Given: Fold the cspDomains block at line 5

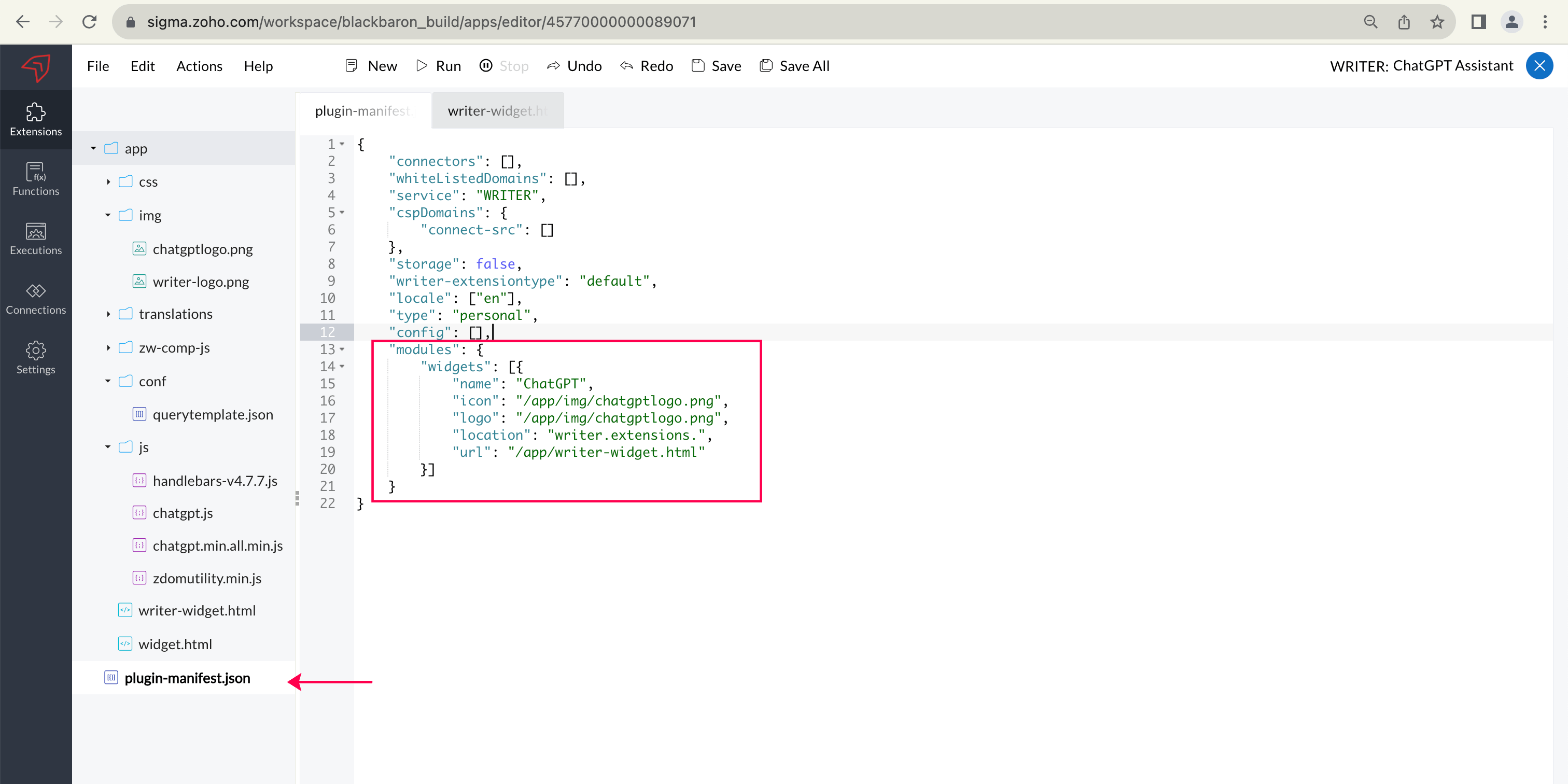Looking at the screenshot, I should [x=342, y=213].
